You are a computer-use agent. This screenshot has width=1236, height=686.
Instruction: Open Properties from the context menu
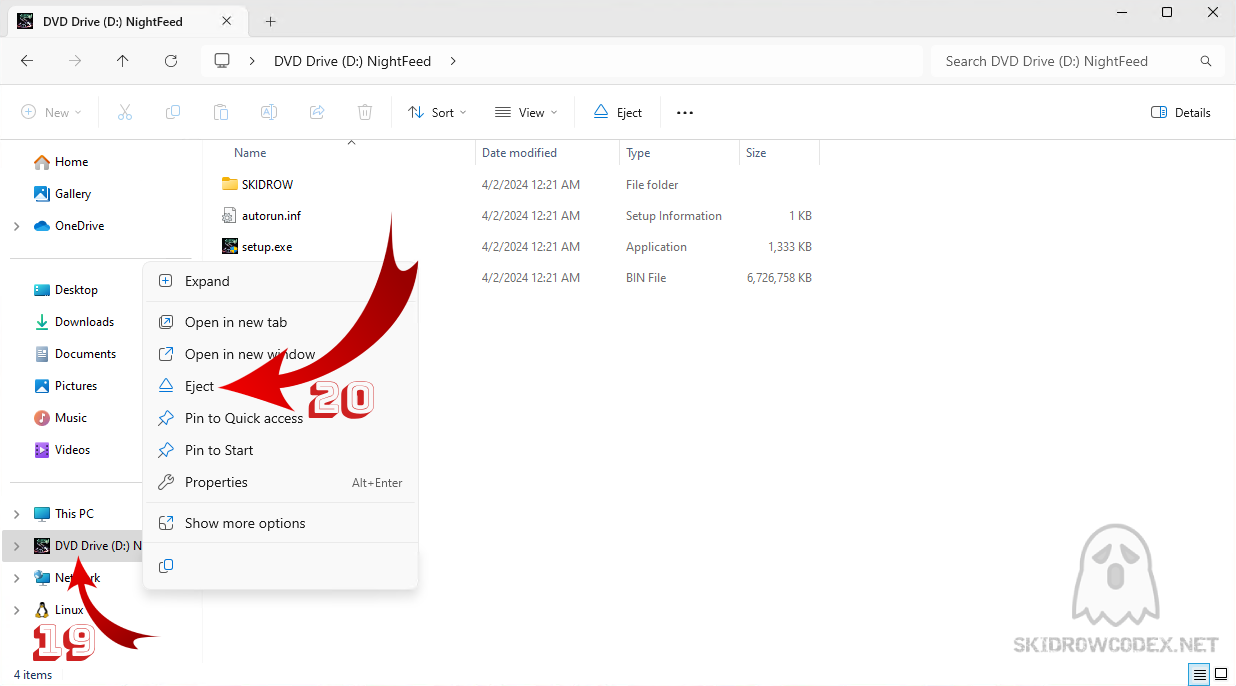280,482
